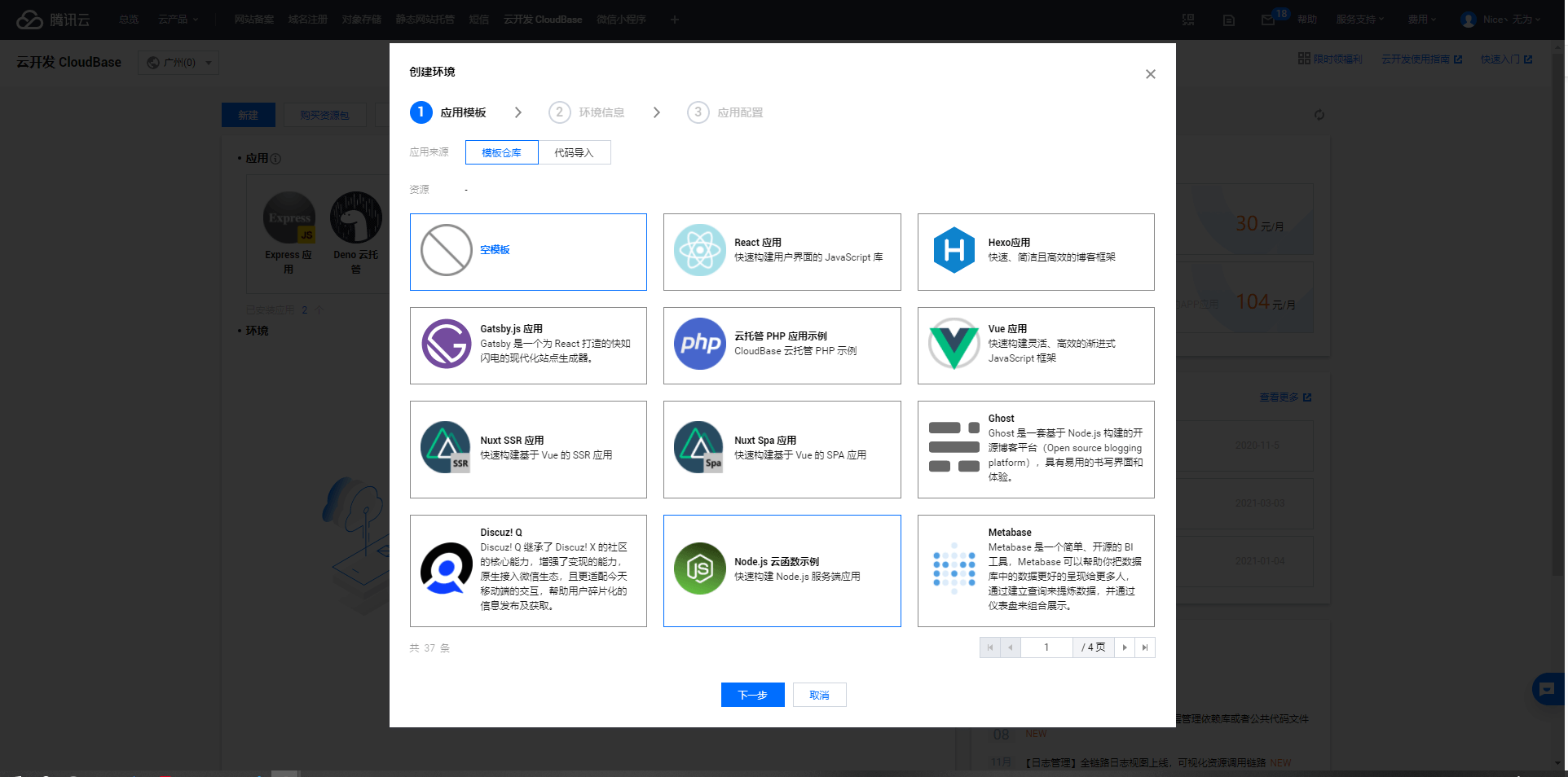This screenshot has height=777, width=1568.
Task: Go to previous page of templates
Action: click(1011, 647)
